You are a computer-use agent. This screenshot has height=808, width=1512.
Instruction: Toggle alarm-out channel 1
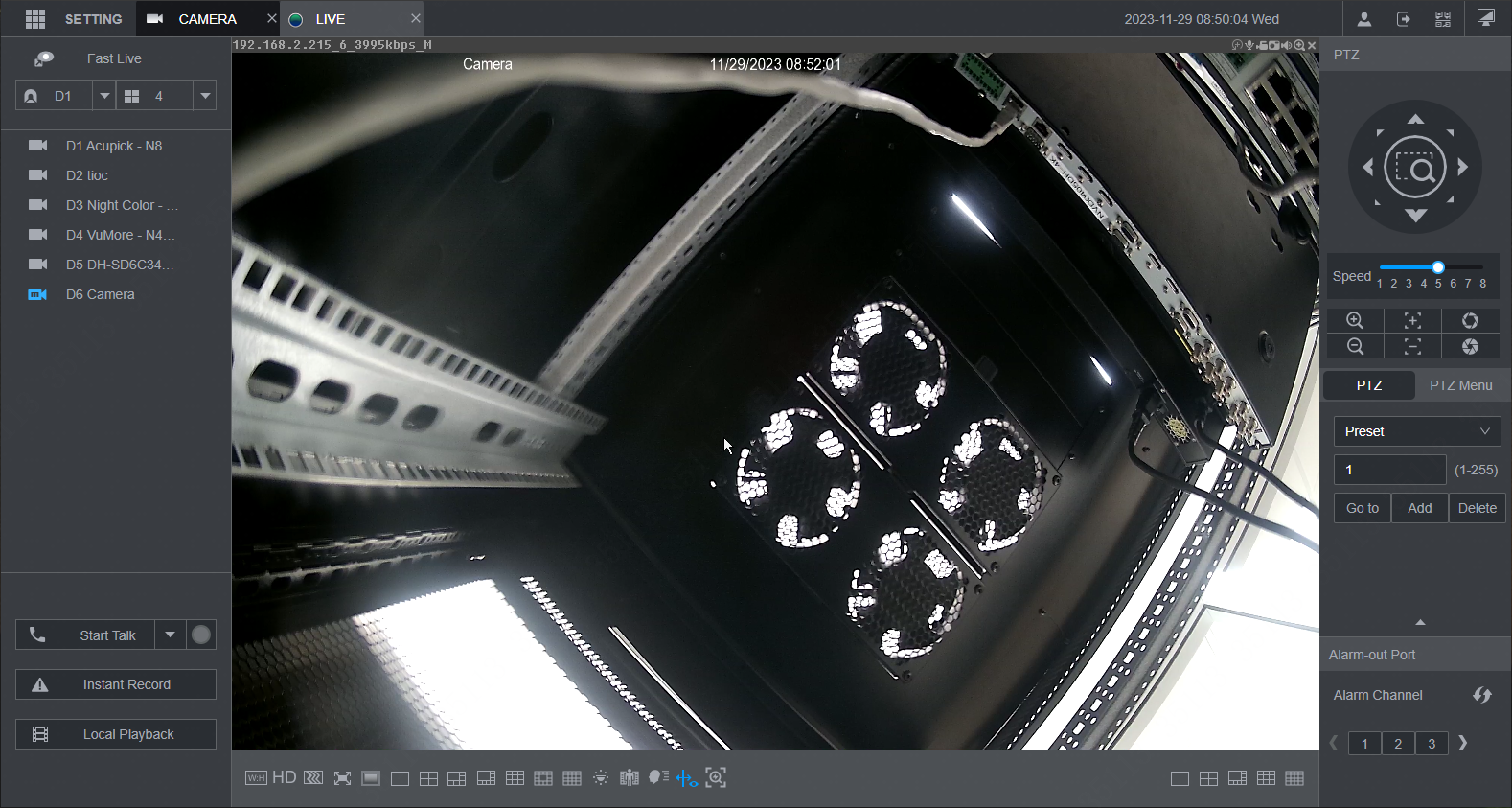pyautogui.click(x=1364, y=744)
